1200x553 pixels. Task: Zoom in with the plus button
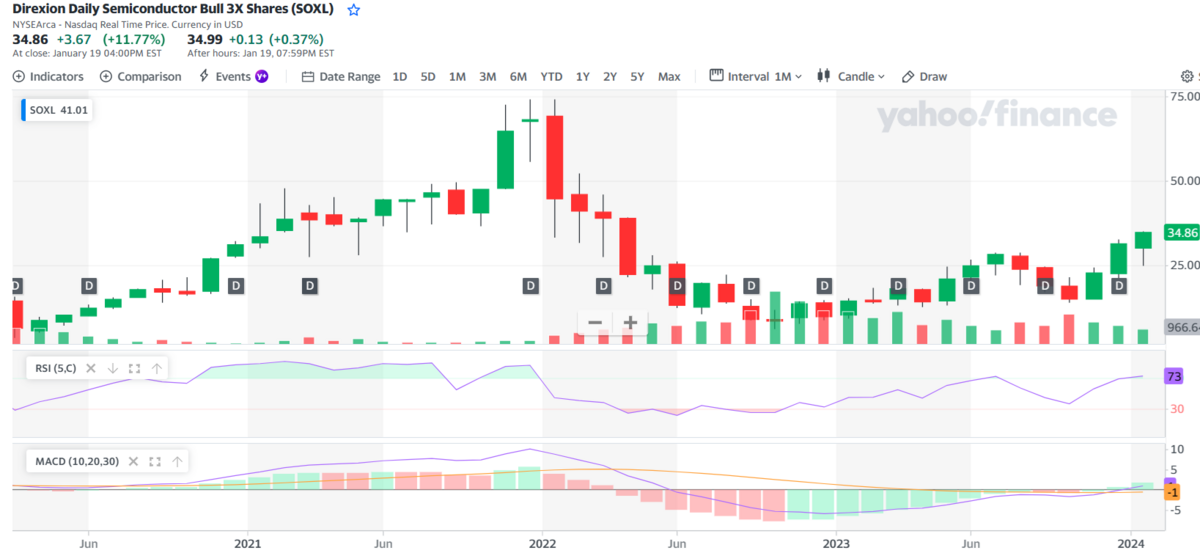[631, 322]
